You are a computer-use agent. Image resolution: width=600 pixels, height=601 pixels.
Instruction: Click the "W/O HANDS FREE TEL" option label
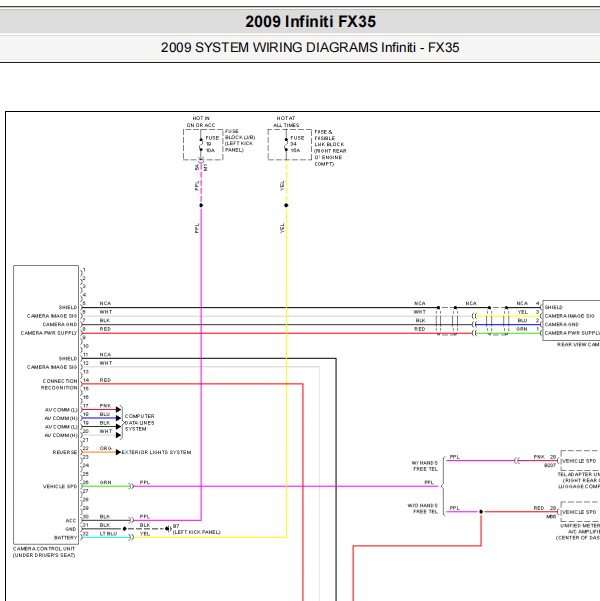coord(423,508)
